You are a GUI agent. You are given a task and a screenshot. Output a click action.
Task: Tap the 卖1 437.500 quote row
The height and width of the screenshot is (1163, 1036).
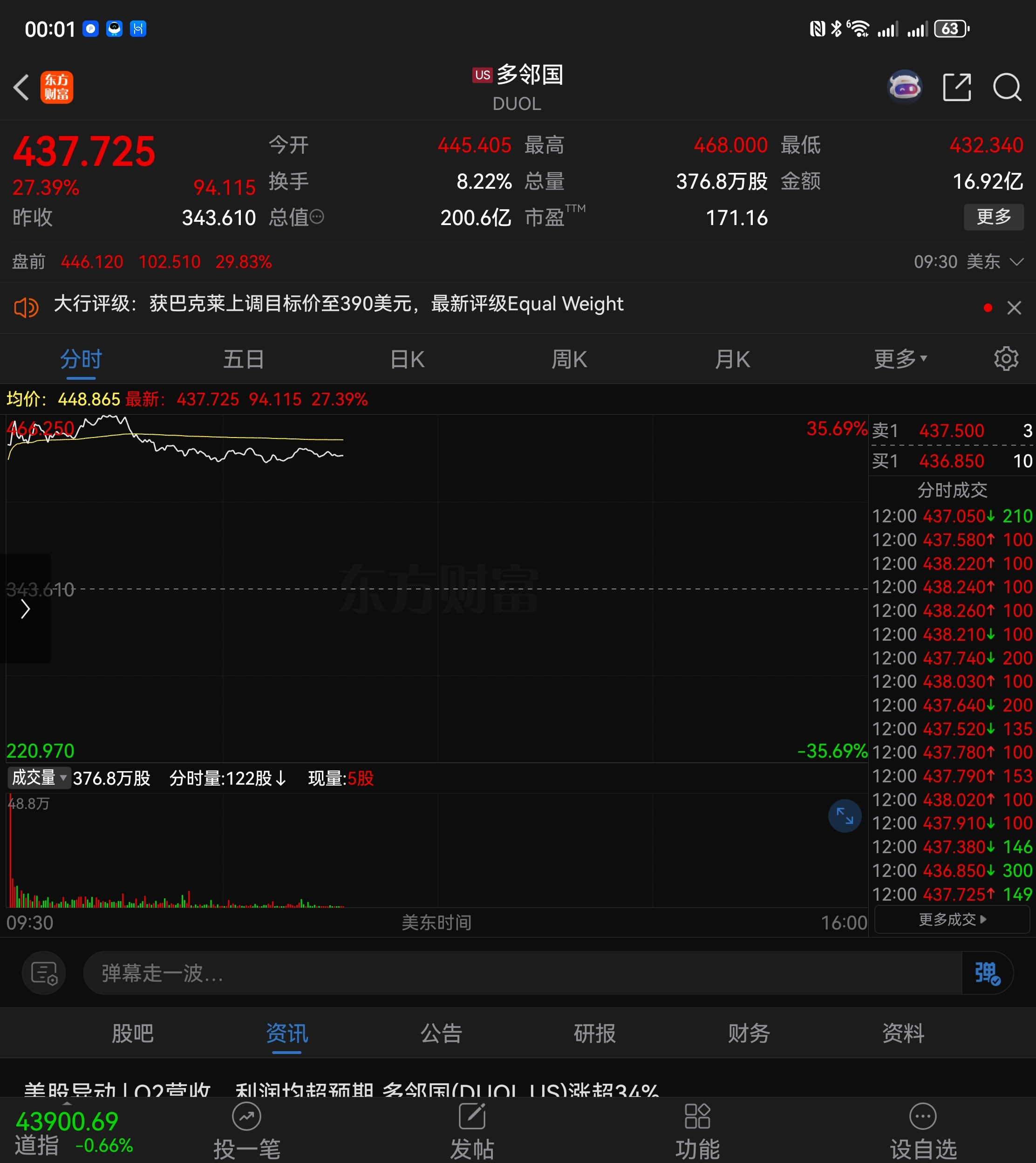[x=952, y=431]
